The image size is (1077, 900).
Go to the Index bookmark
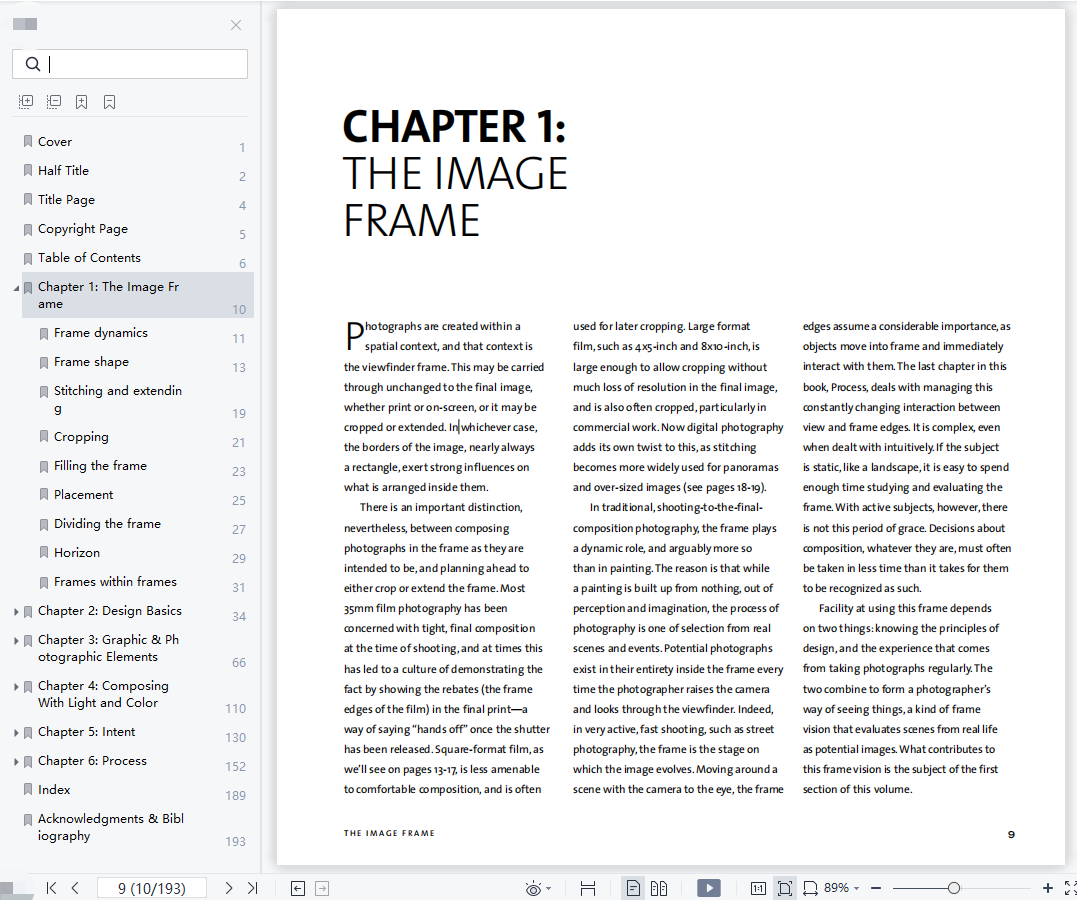pos(54,789)
